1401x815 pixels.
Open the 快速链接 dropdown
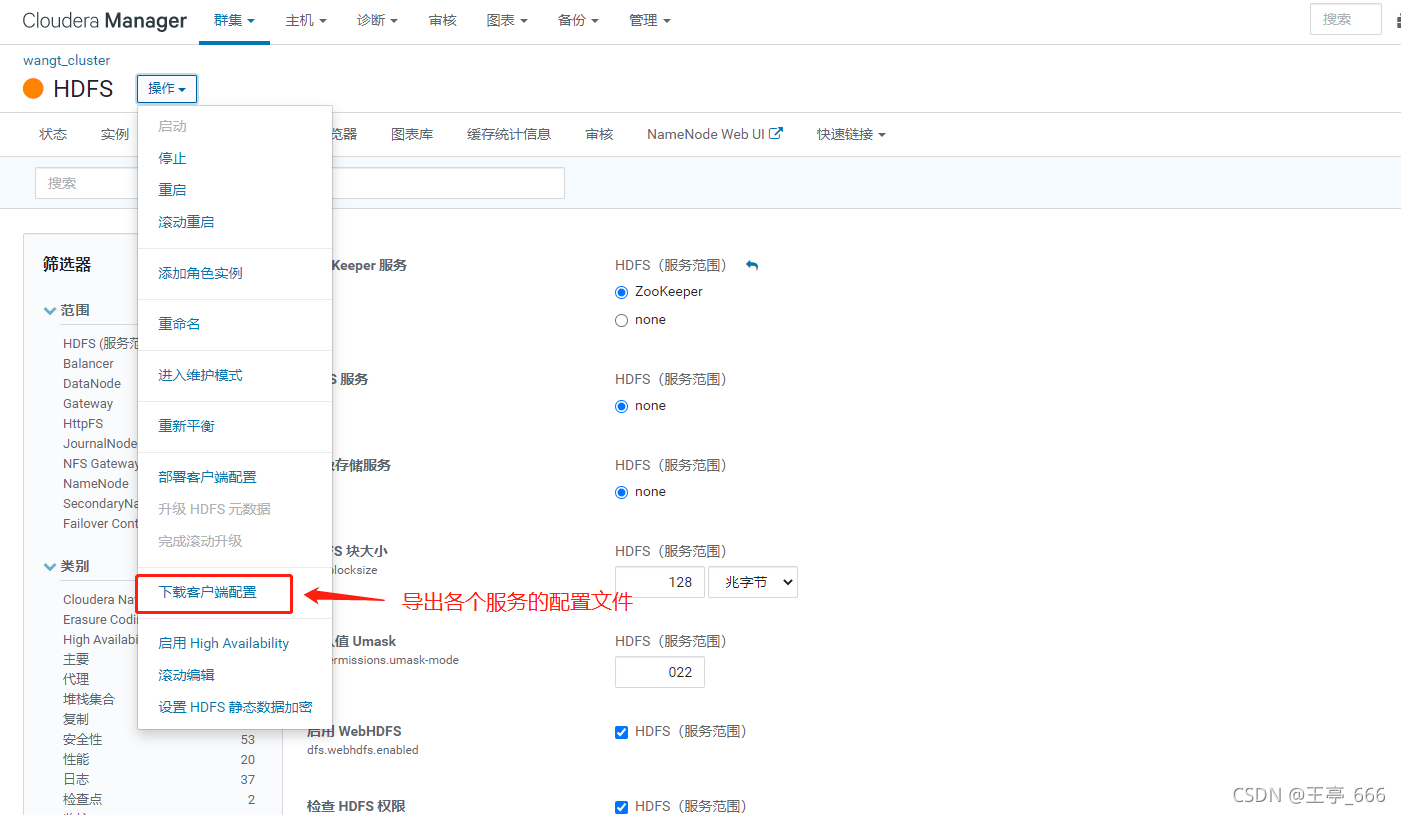[x=849, y=133]
